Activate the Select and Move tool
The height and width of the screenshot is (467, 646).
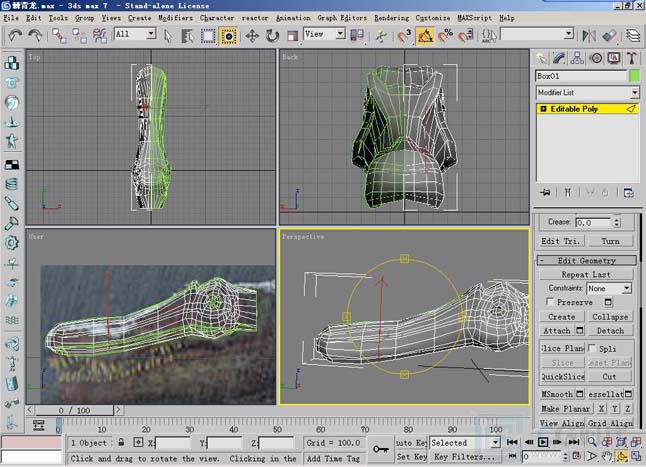(x=252, y=36)
